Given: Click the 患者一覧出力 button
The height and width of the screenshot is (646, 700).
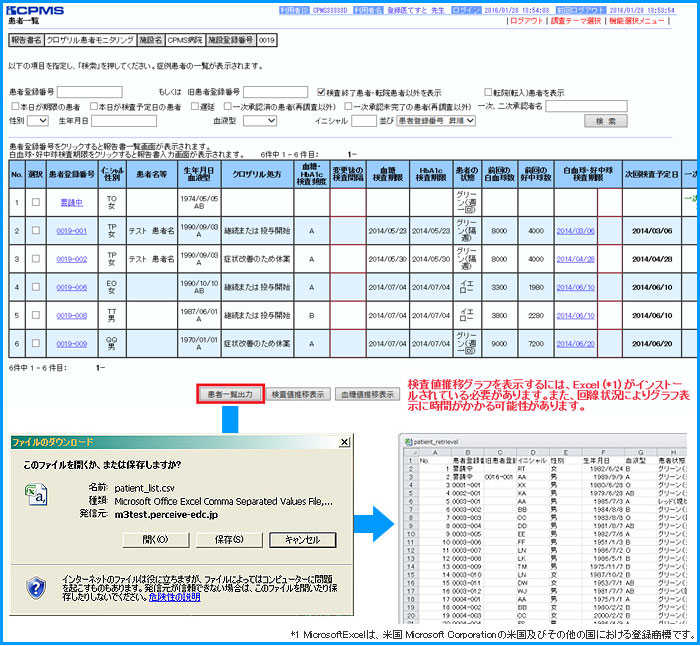Looking at the screenshot, I should coord(230,394).
